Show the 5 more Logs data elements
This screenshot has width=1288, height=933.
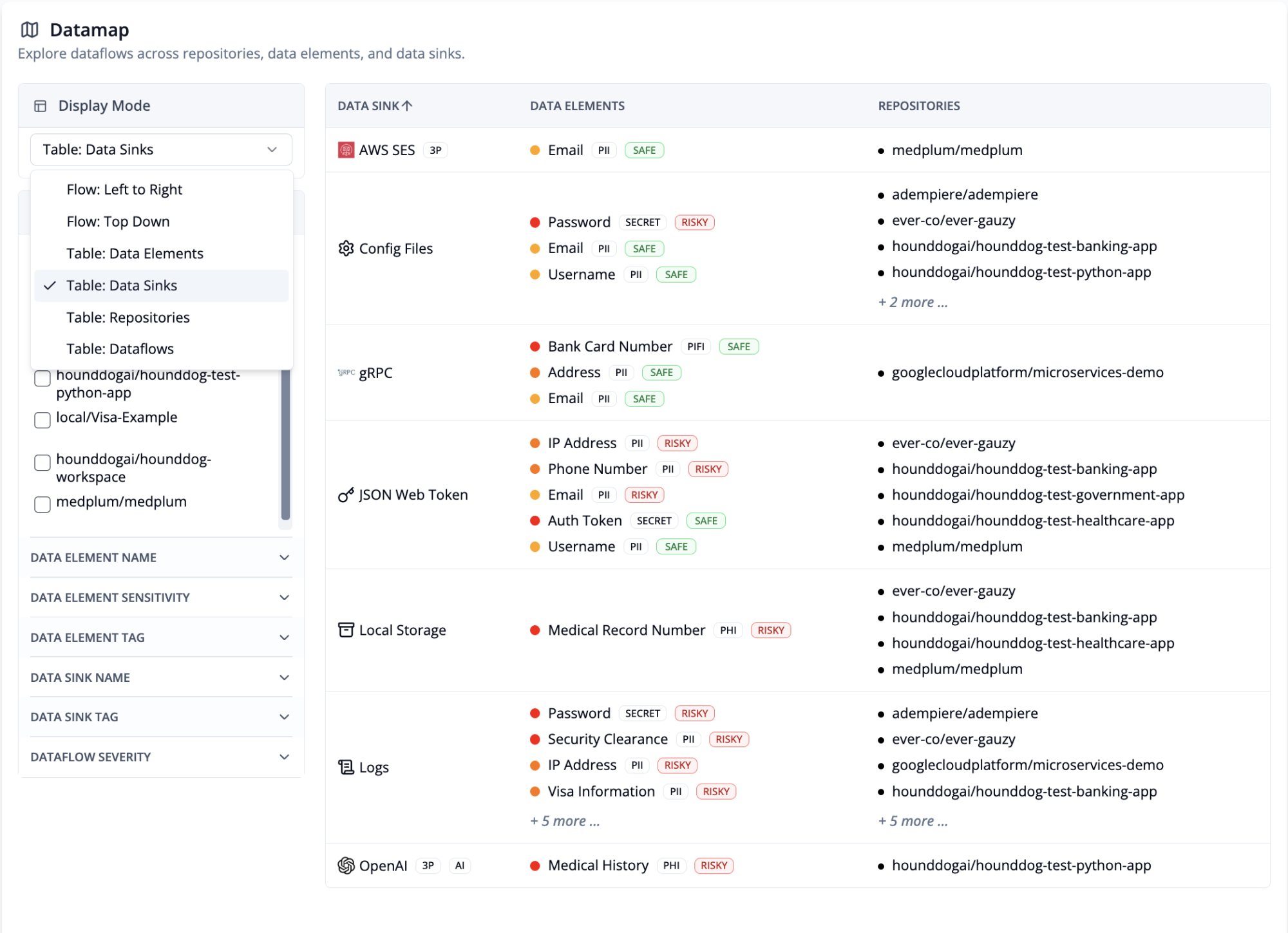(x=565, y=822)
